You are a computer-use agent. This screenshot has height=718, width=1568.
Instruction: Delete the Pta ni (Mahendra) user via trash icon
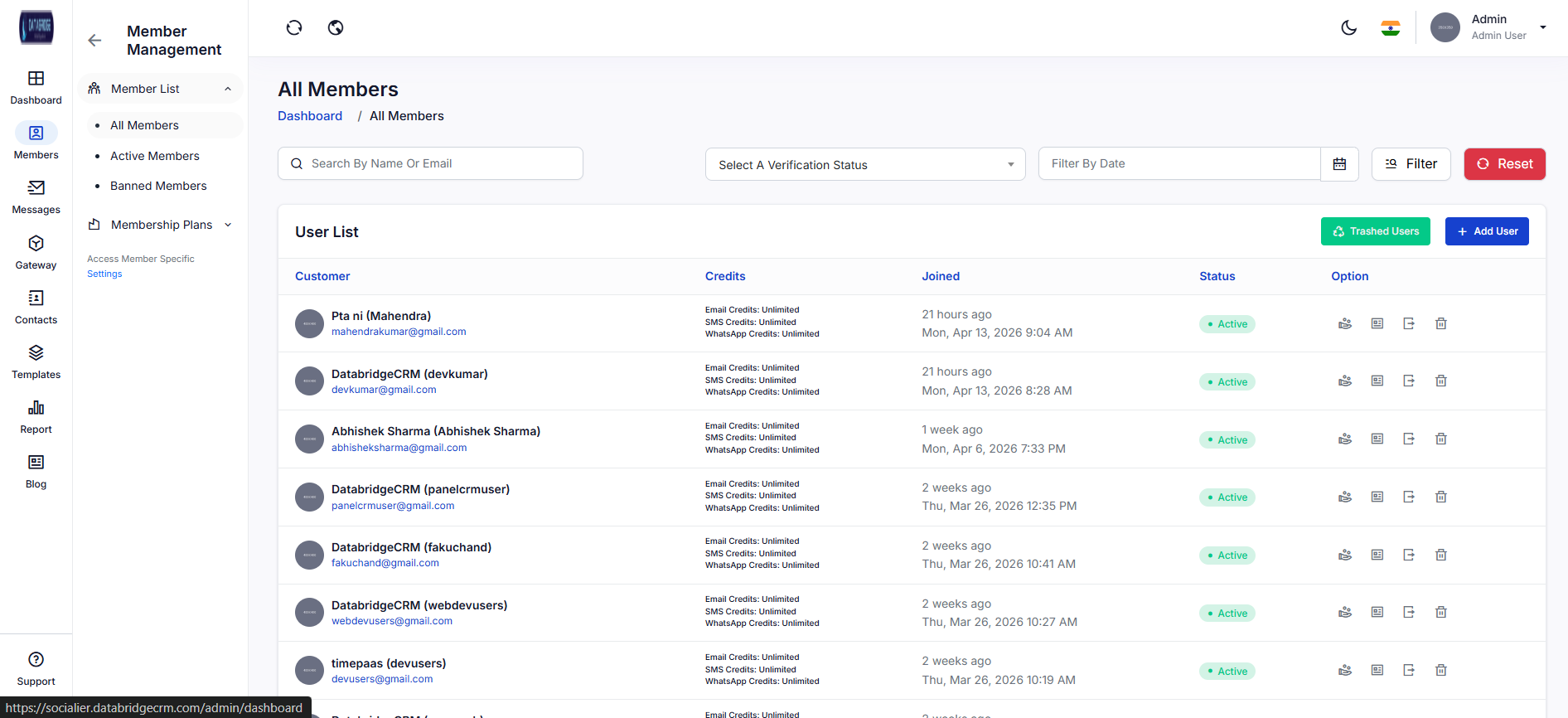1441,323
